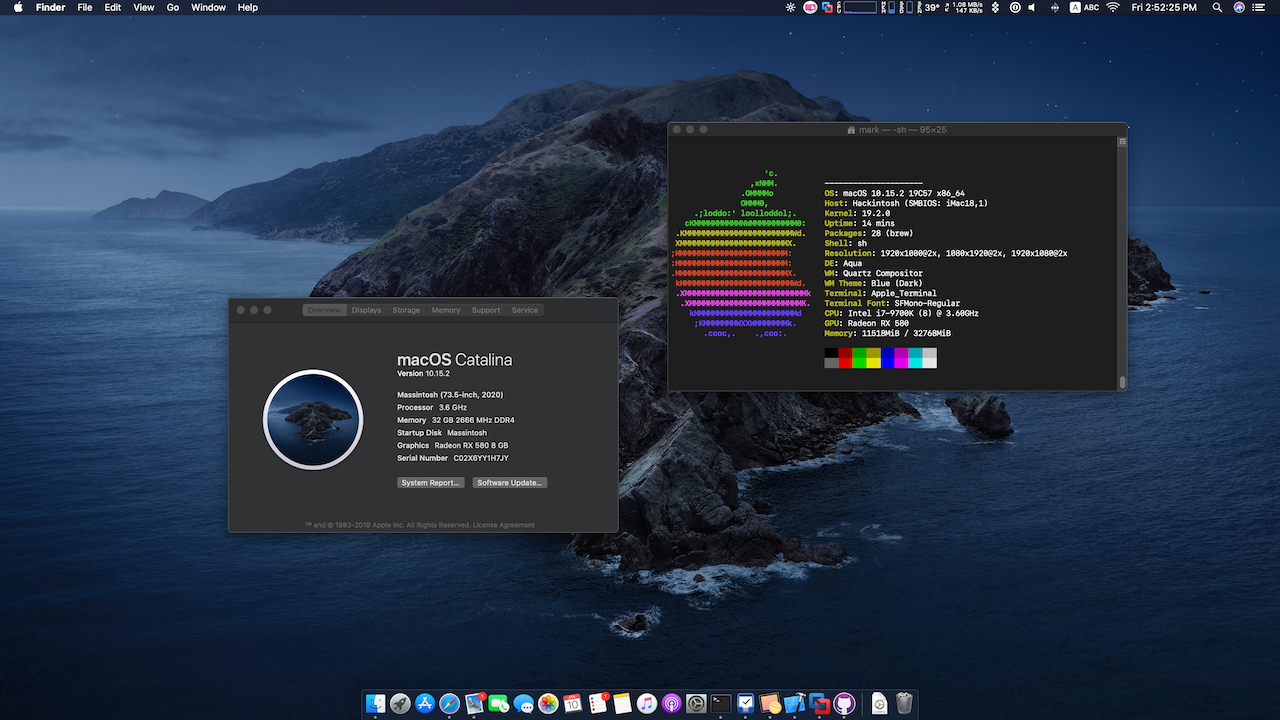Click the folder proxy icon in Terminal title
The image size is (1280, 720).
[851, 130]
